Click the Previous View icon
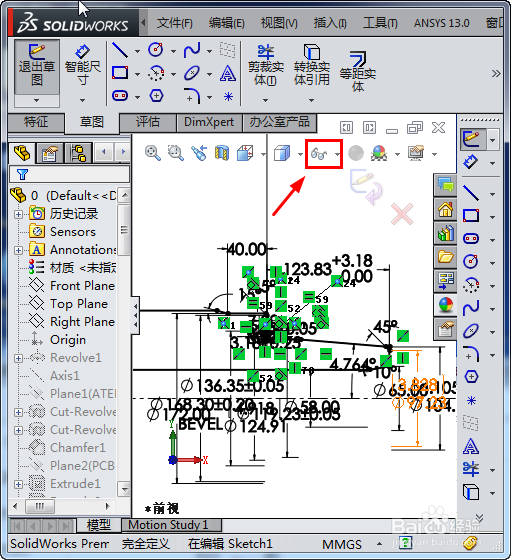Image resolution: width=511 pixels, height=560 pixels. (199, 153)
